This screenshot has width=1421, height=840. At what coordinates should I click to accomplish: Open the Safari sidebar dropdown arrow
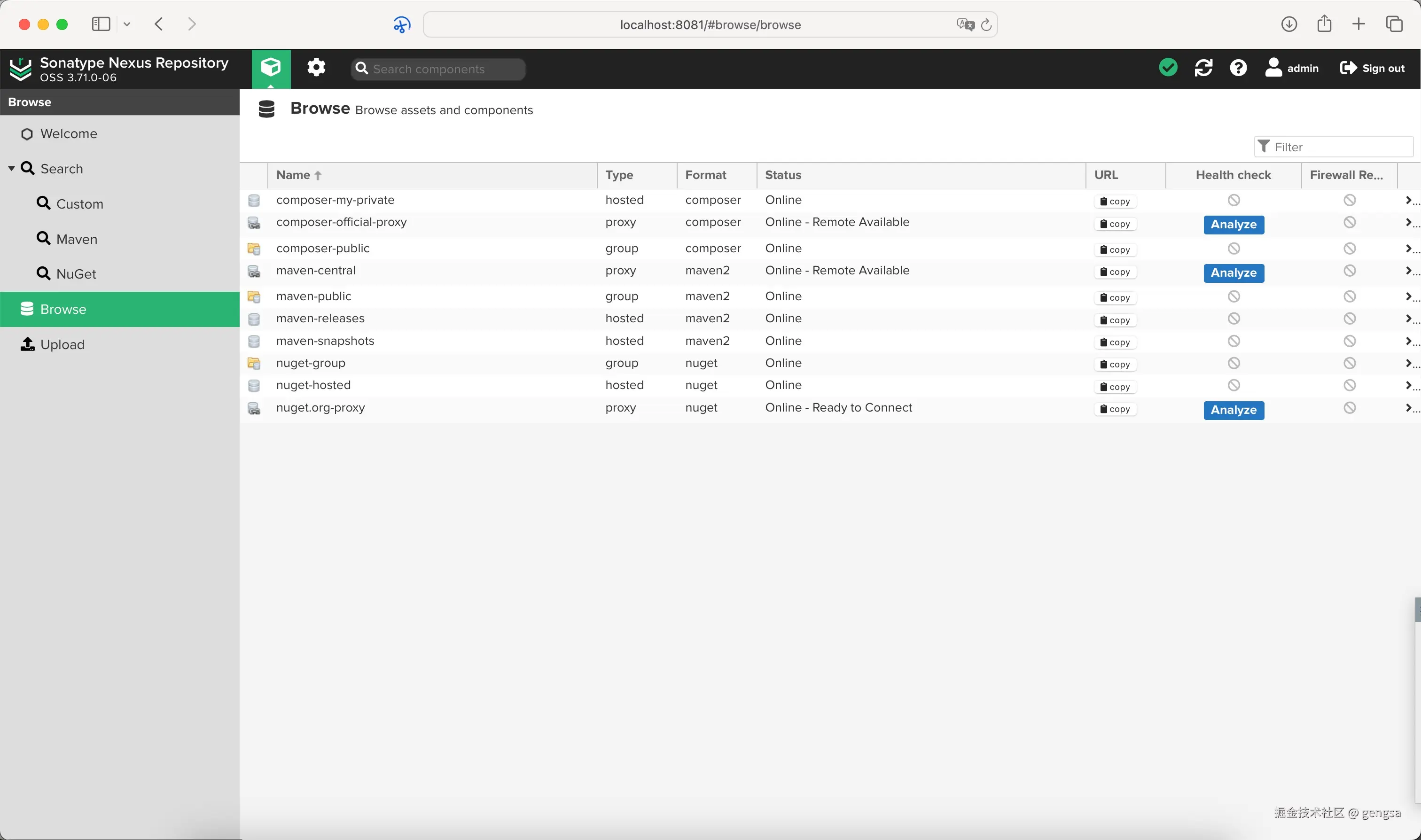click(x=127, y=24)
